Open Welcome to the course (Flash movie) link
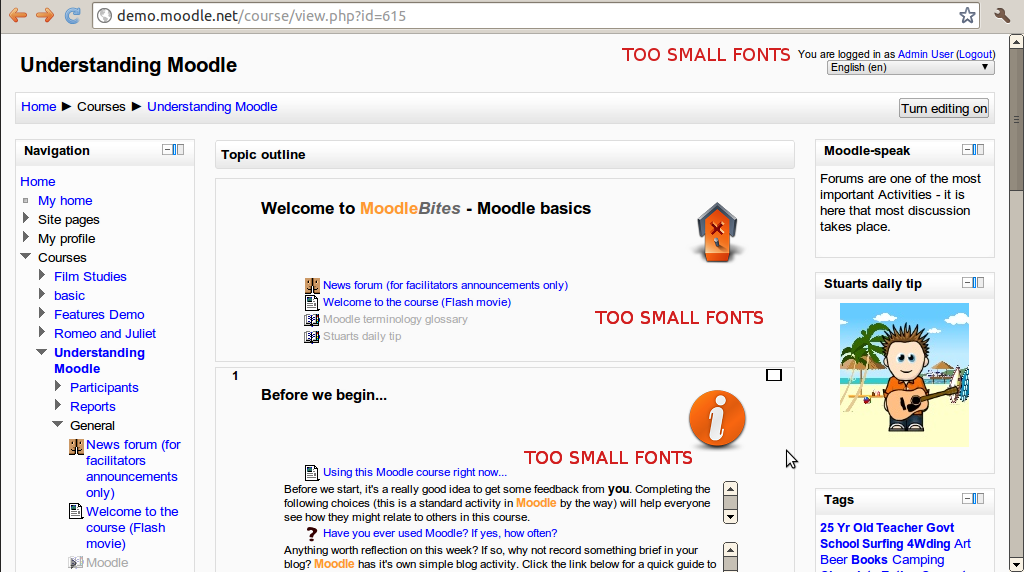The height and width of the screenshot is (572, 1024). (417, 302)
